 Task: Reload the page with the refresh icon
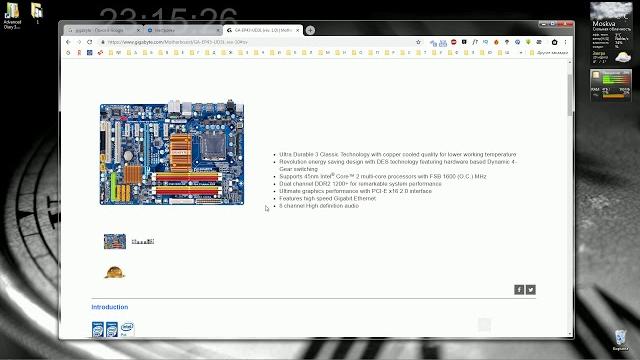point(89,42)
